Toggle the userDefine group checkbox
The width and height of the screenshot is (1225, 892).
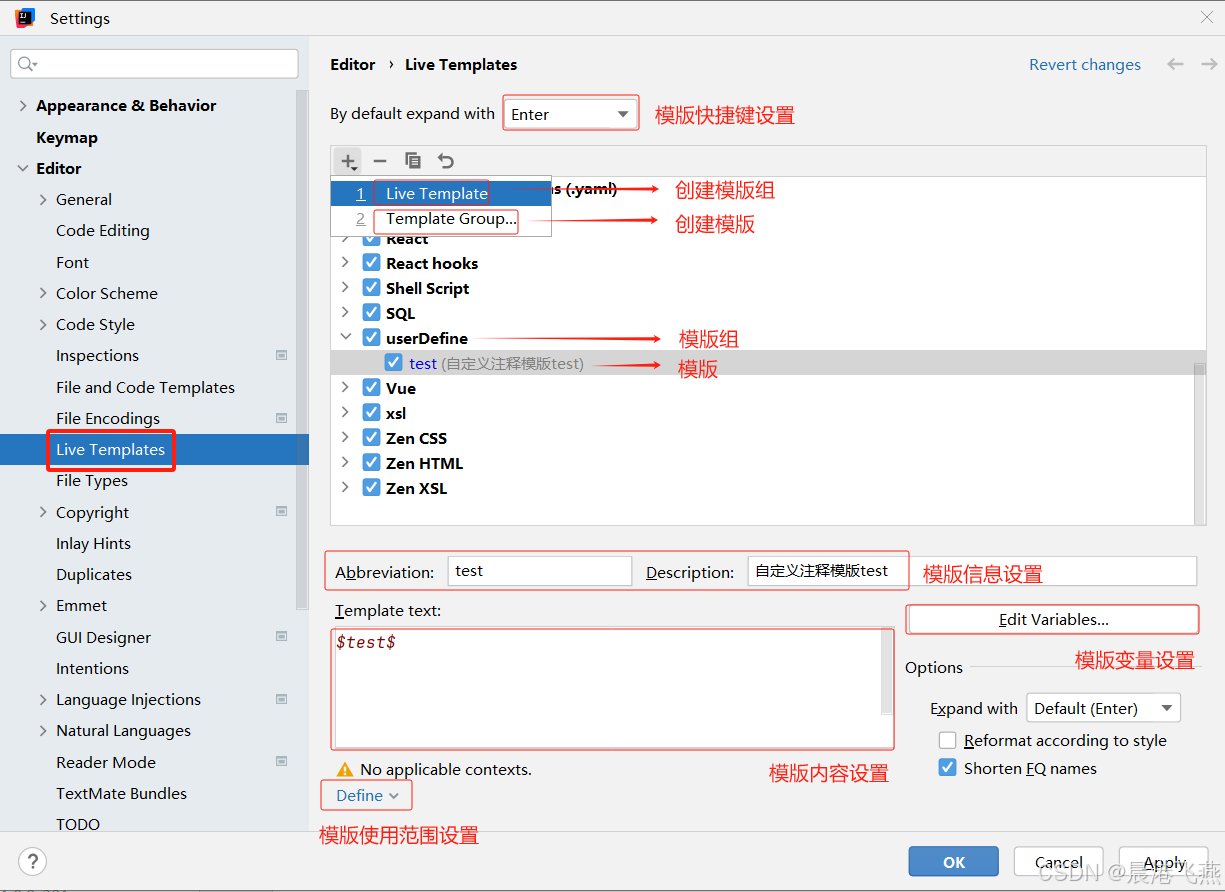pos(371,338)
